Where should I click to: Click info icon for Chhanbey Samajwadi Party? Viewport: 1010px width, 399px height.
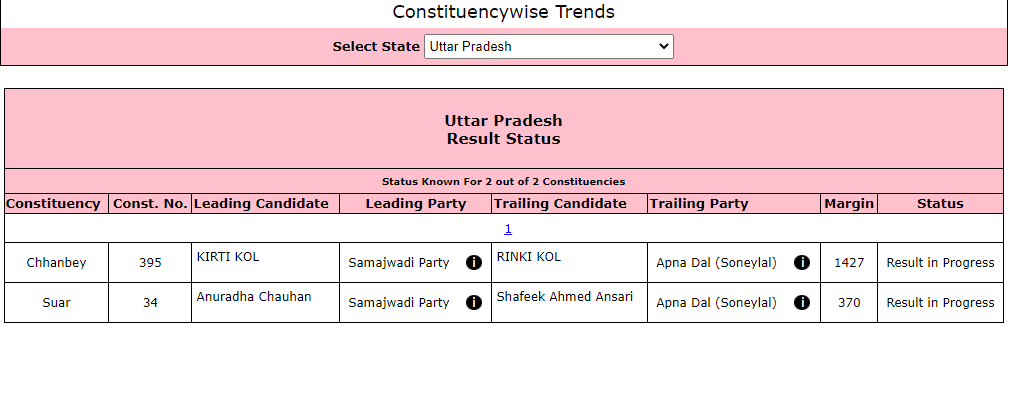coord(473,262)
